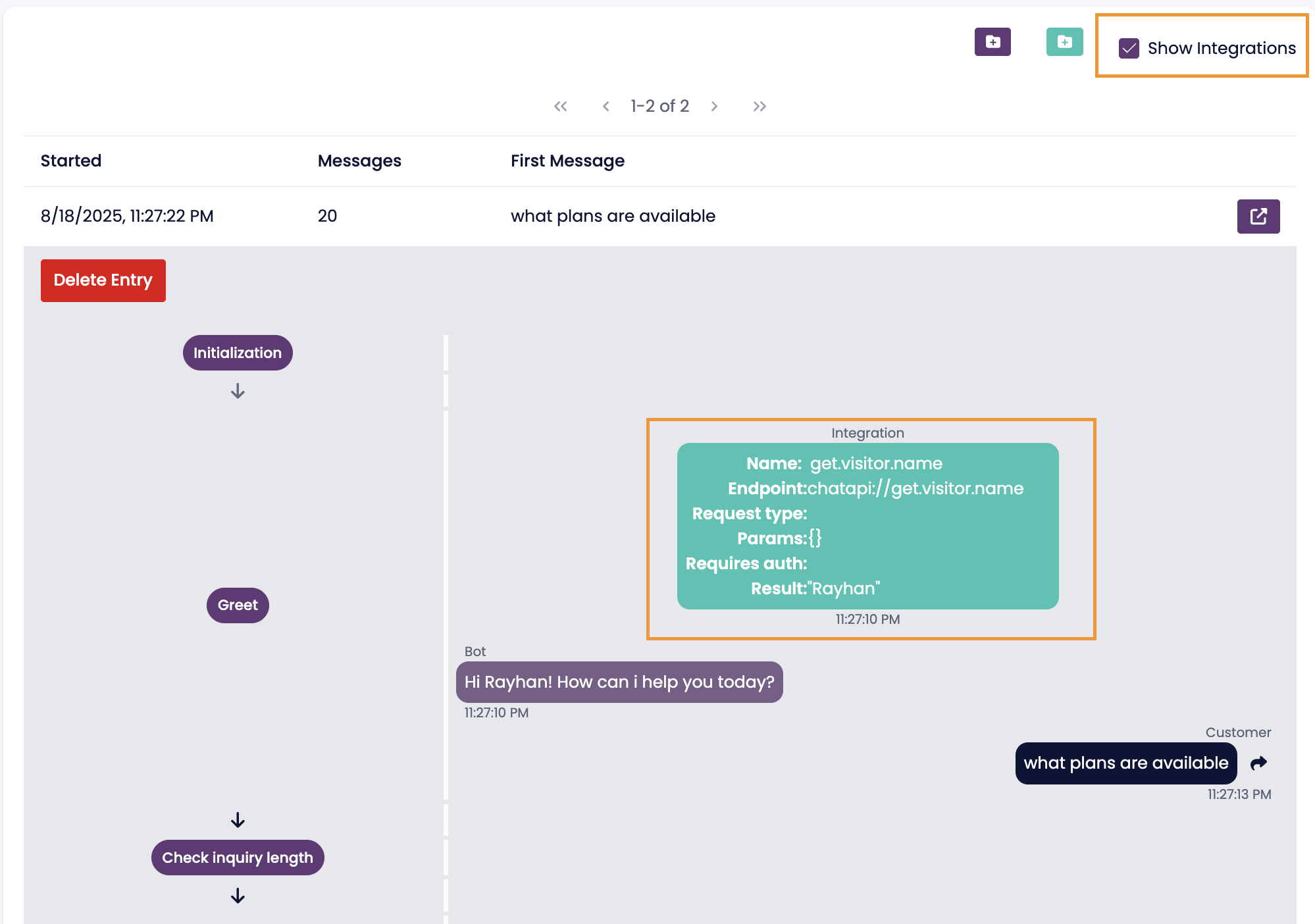Sort by the Messages column header

[359, 161]
